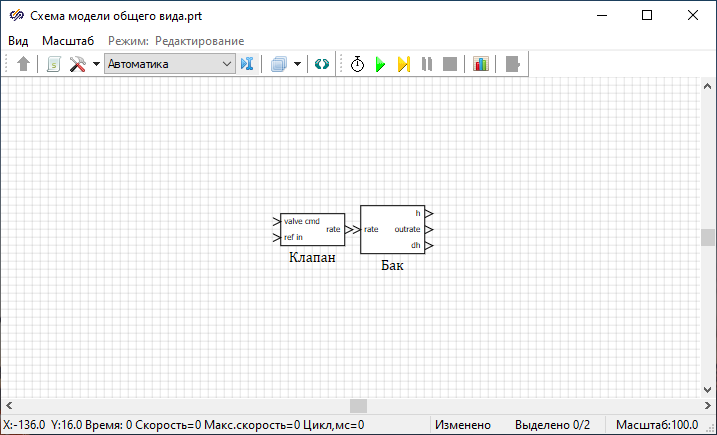Screen dimensions: 717x435
Task: Open the Вид menu
Action: pyautogui.click(x=18, y=40)
